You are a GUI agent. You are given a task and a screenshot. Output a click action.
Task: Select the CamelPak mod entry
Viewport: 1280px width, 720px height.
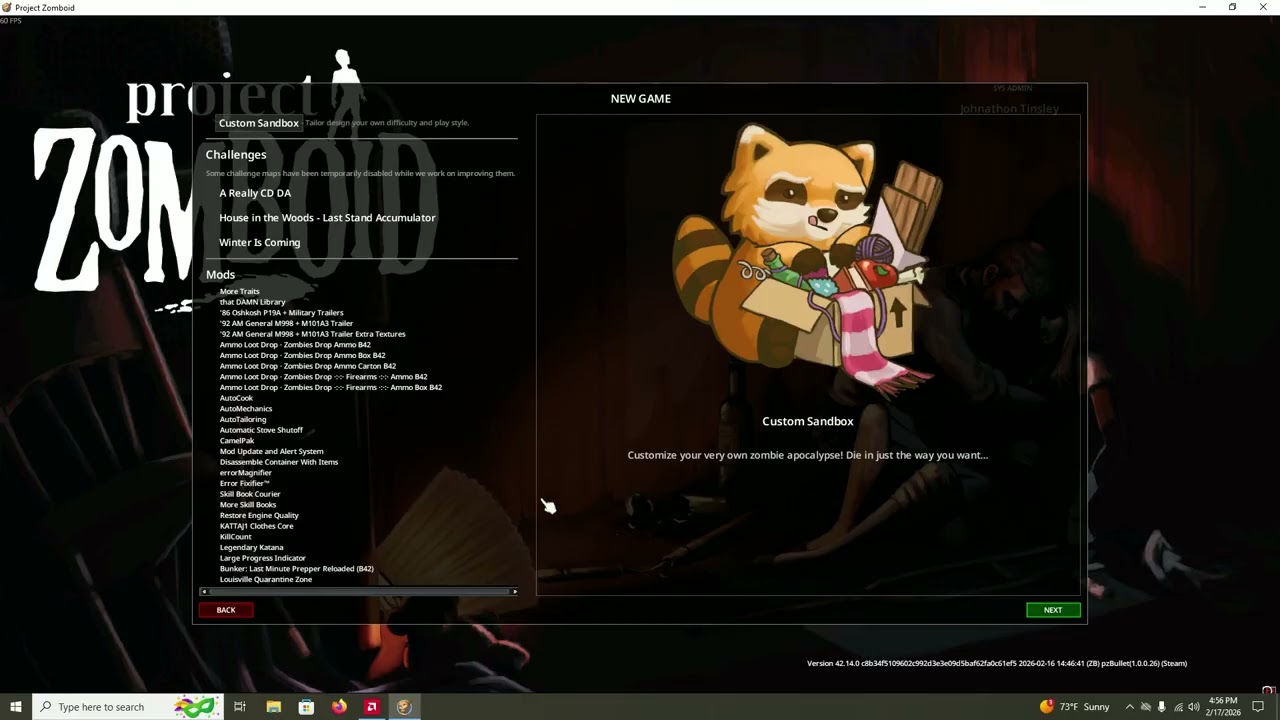pos(237,441)
